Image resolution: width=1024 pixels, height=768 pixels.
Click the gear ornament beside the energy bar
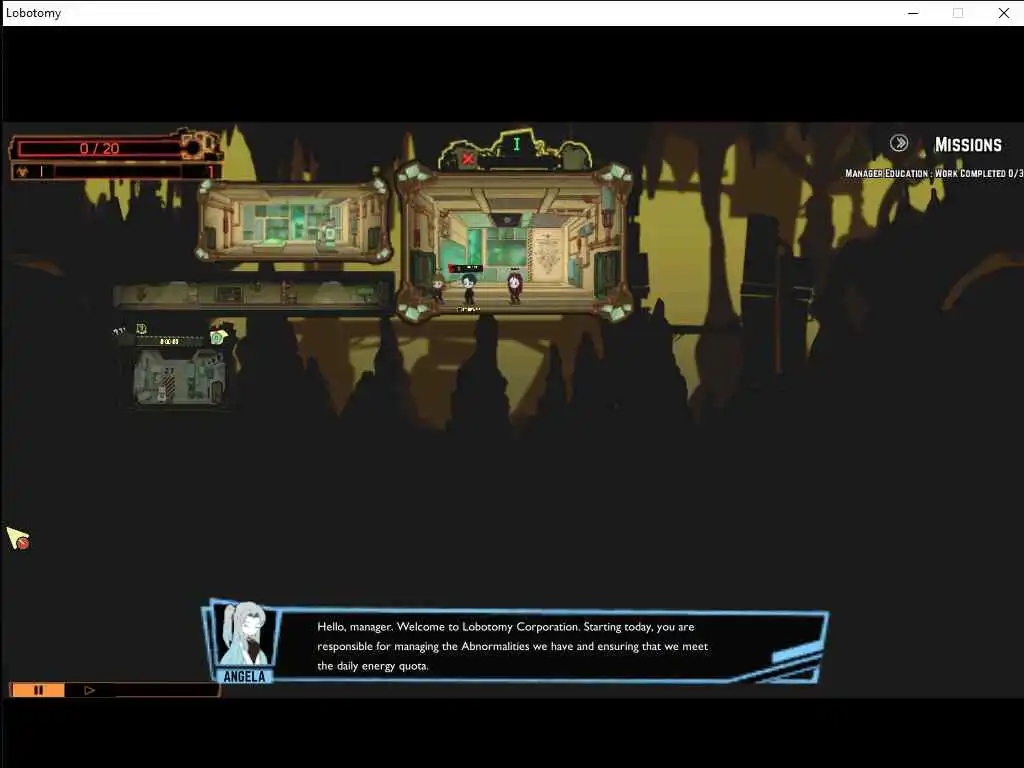[198, 144]
